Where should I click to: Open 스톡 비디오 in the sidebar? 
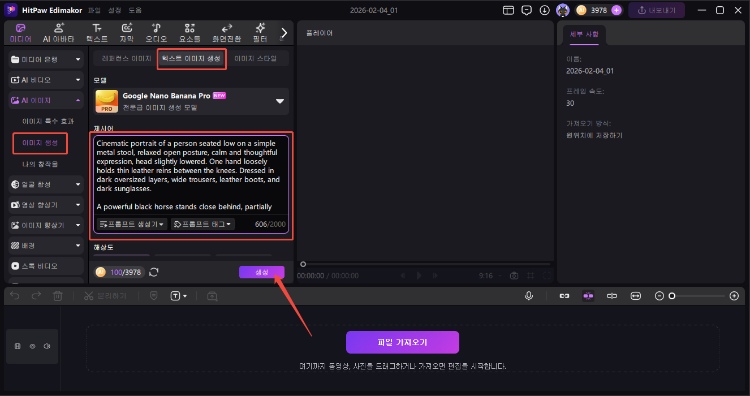pyautogui.click(x=46, y=266)
